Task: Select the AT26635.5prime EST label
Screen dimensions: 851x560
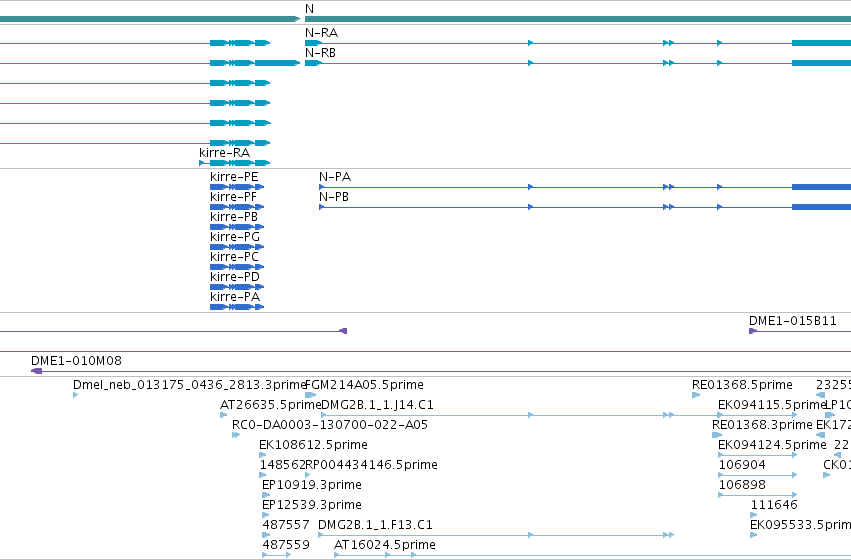Action: [270, 404]
